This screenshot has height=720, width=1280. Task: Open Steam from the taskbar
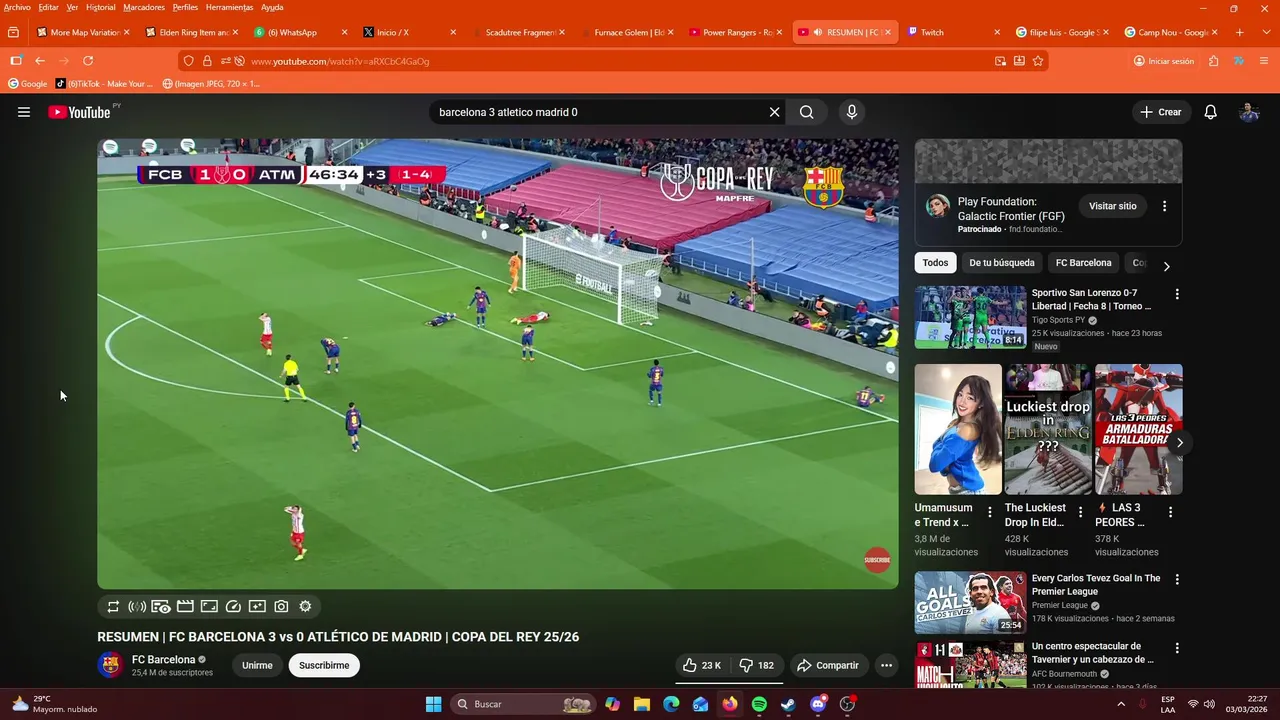[789, 704]
